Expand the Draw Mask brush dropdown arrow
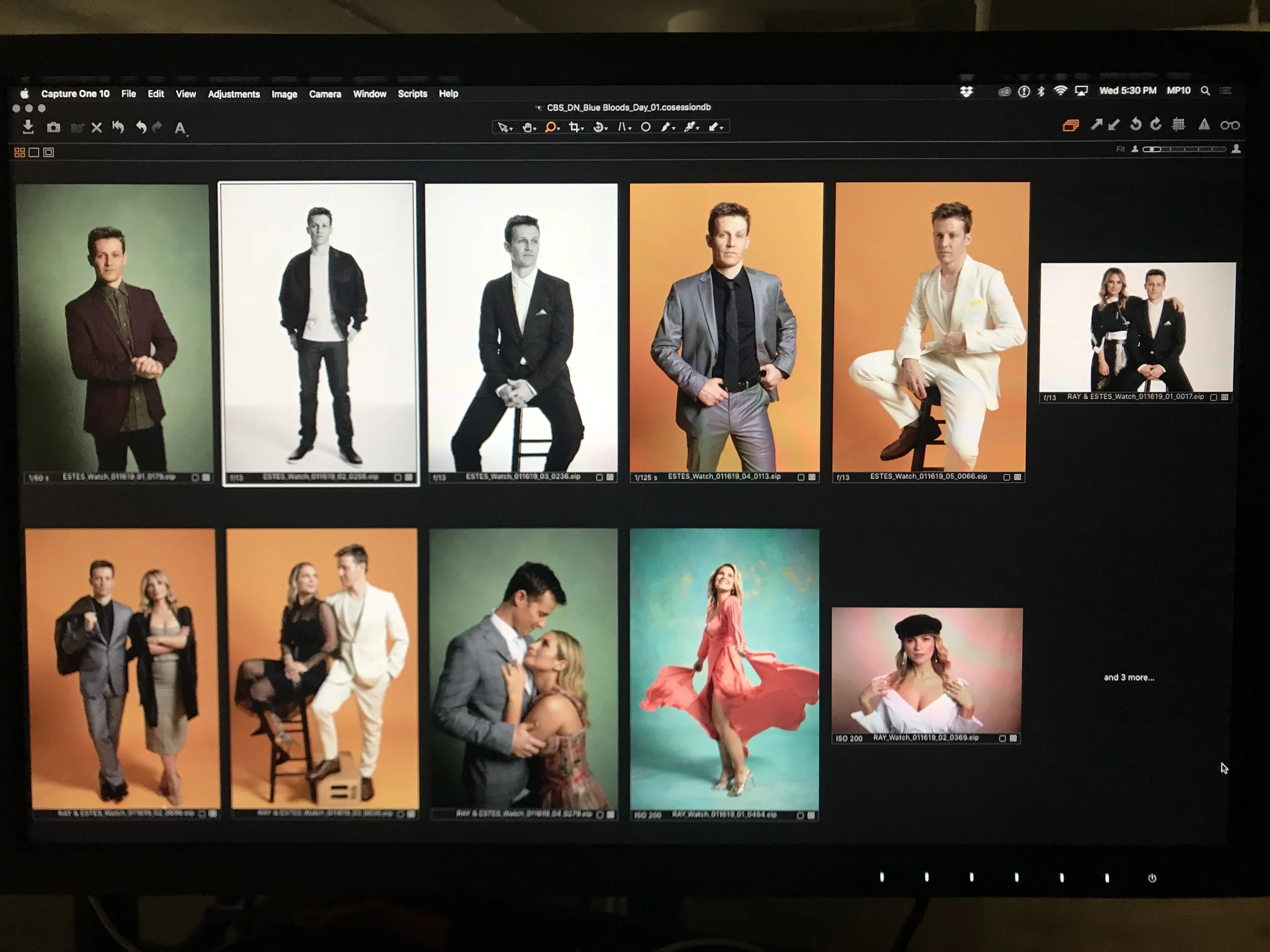Viewport: 1270px width, 952px height. [673, 128]
